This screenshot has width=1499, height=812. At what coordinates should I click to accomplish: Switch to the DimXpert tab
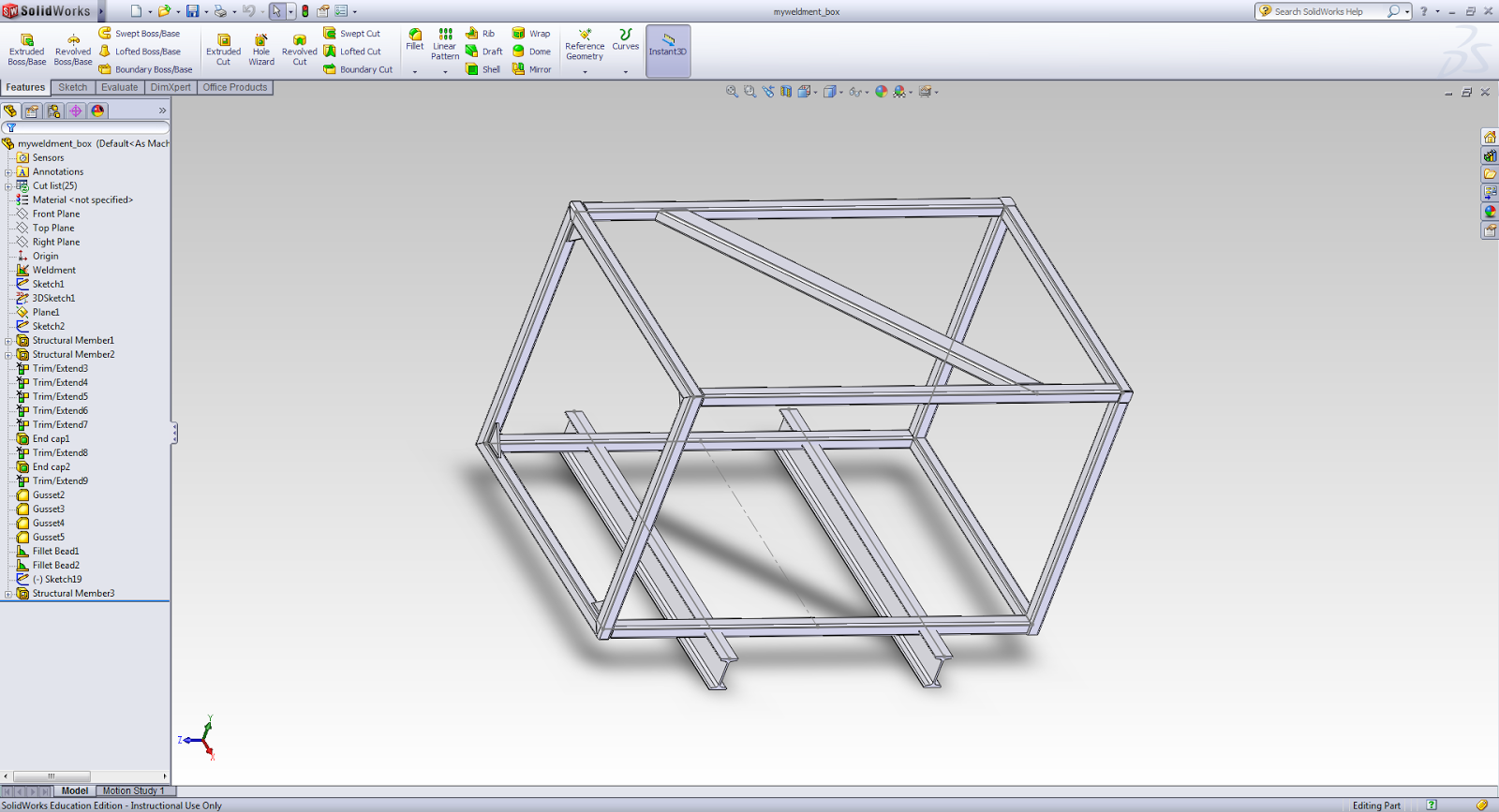click(x=171, y=87)
